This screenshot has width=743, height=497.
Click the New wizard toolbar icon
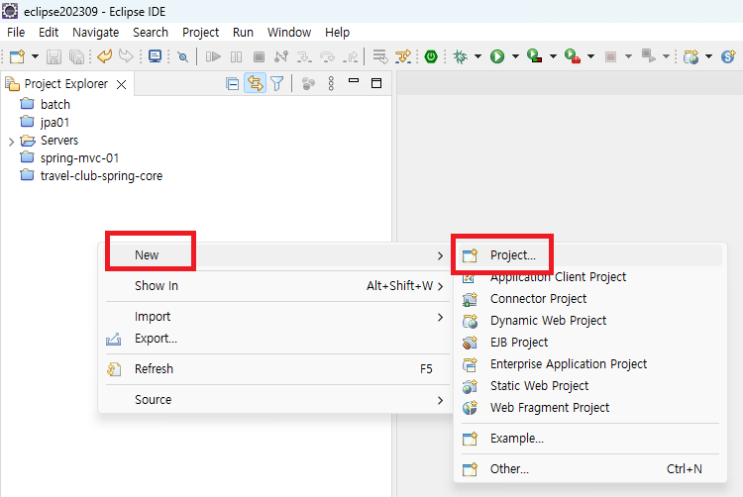point(17,56)
